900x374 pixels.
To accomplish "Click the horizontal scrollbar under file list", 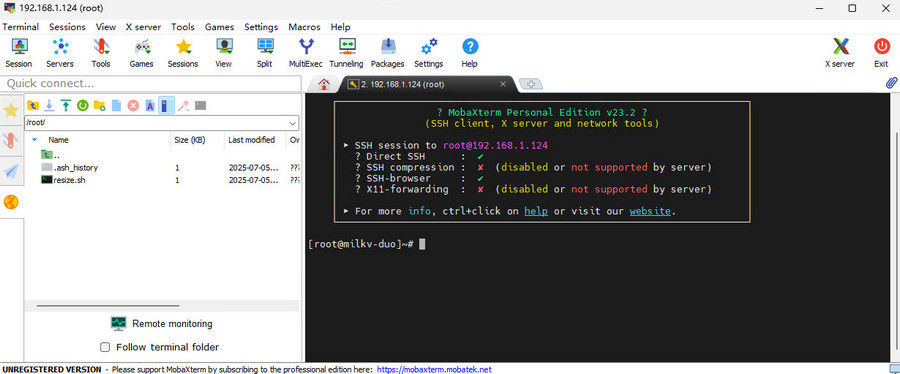I will (x=108, y=306).
